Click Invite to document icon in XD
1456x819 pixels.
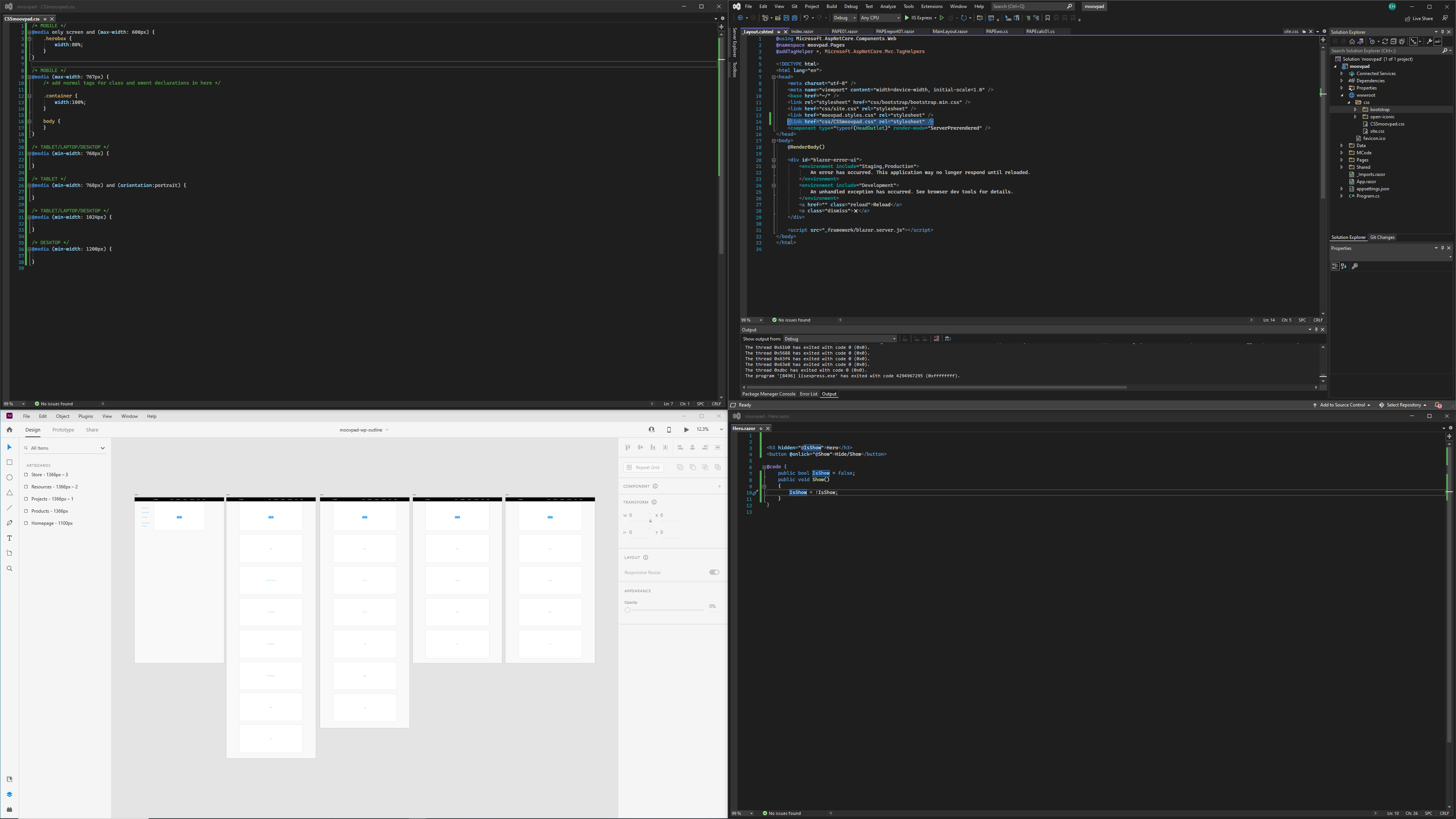652,430
